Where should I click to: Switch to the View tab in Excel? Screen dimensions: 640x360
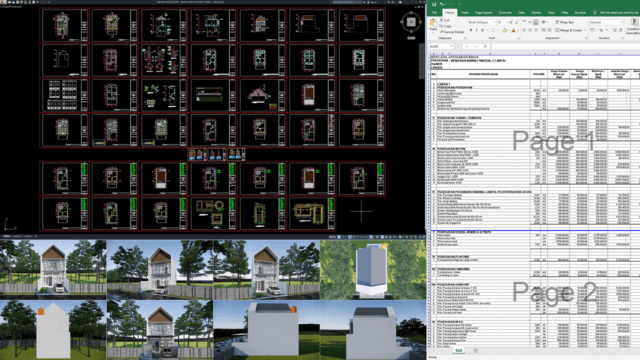[x=551, y=13]
